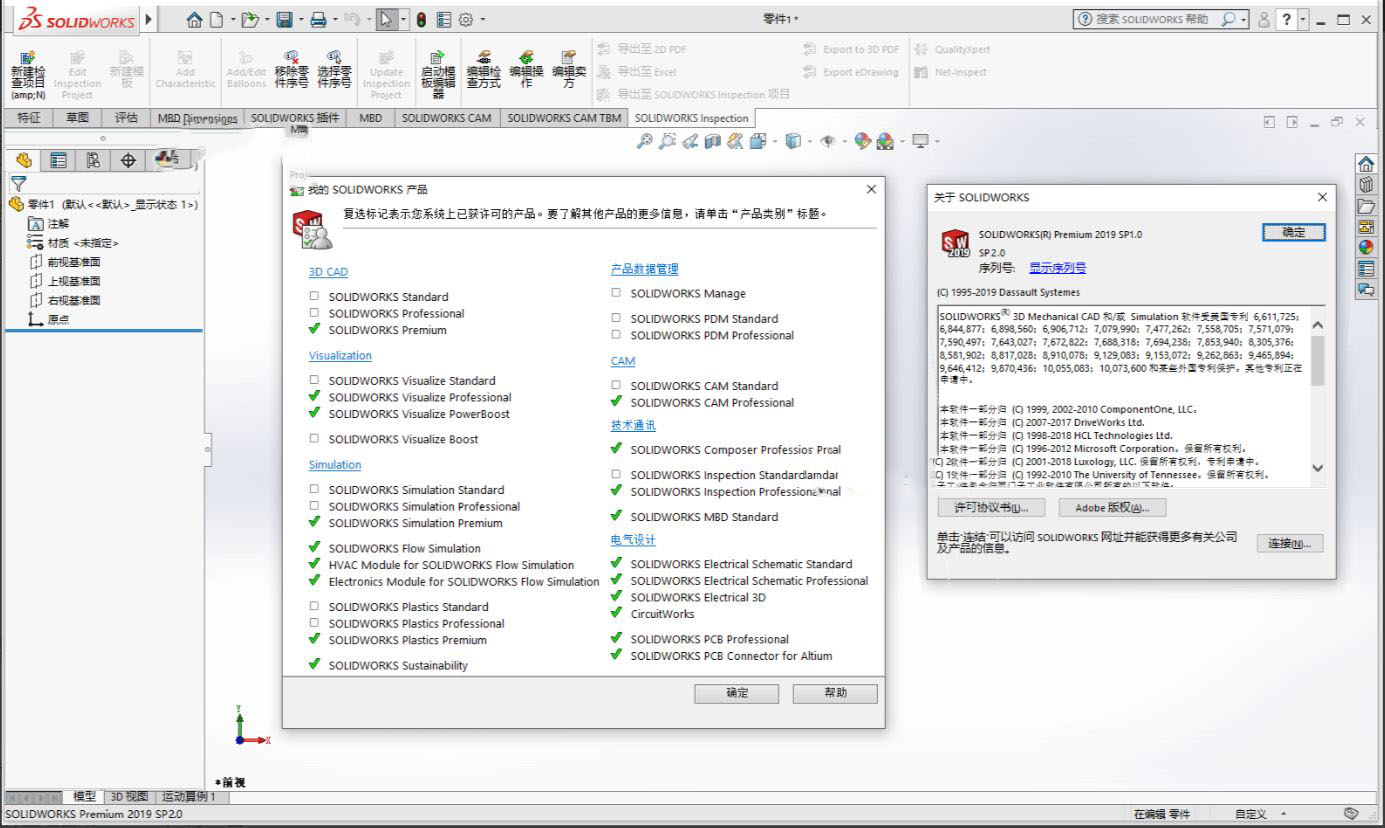Toggle the SOLIDWORKS Standard checkbox
The width and height of the screenshot is (1385, 828).
coord(314,296)
